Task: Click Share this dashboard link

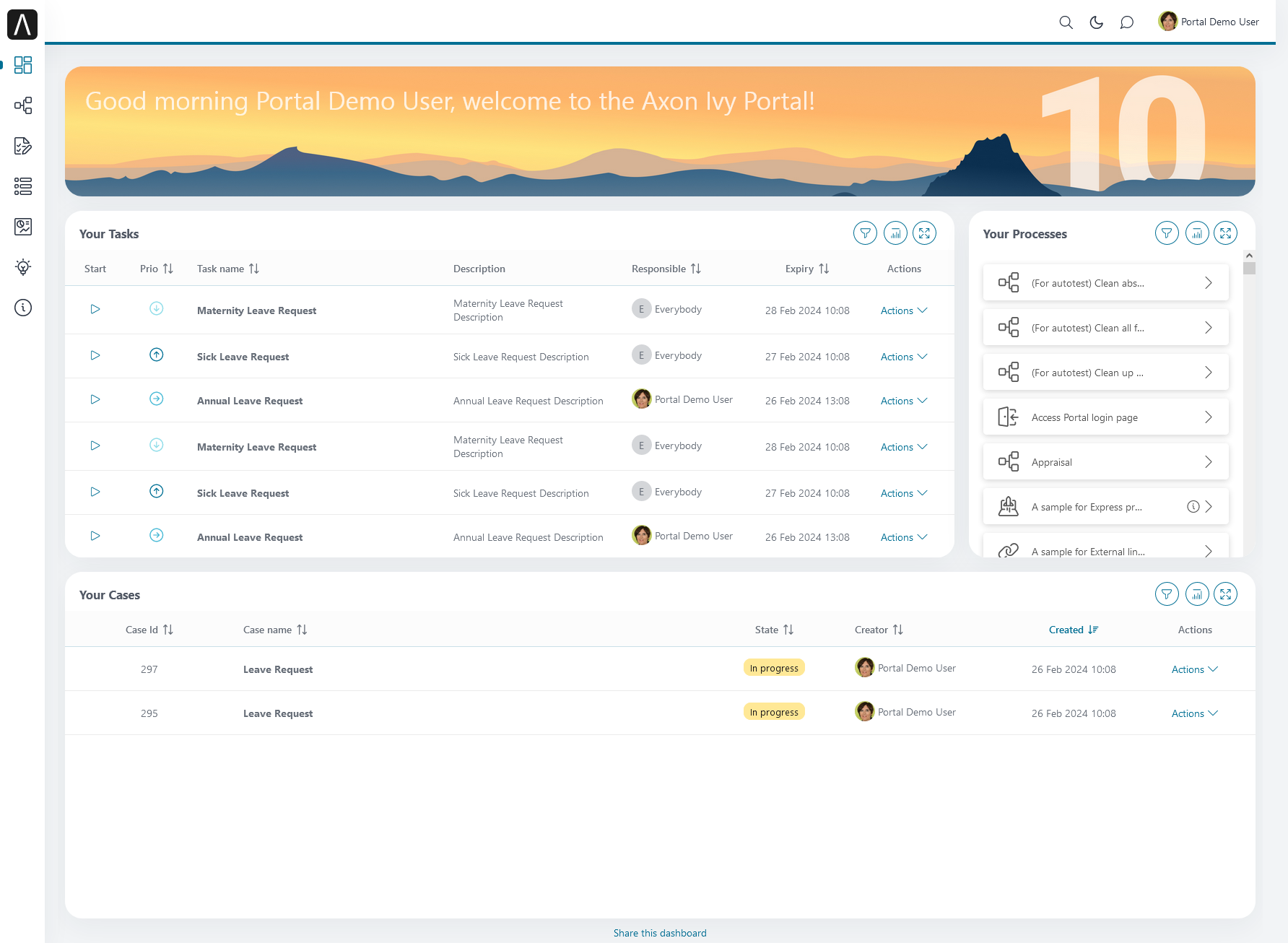Action: pyautogui.click(x=660, y=933)
